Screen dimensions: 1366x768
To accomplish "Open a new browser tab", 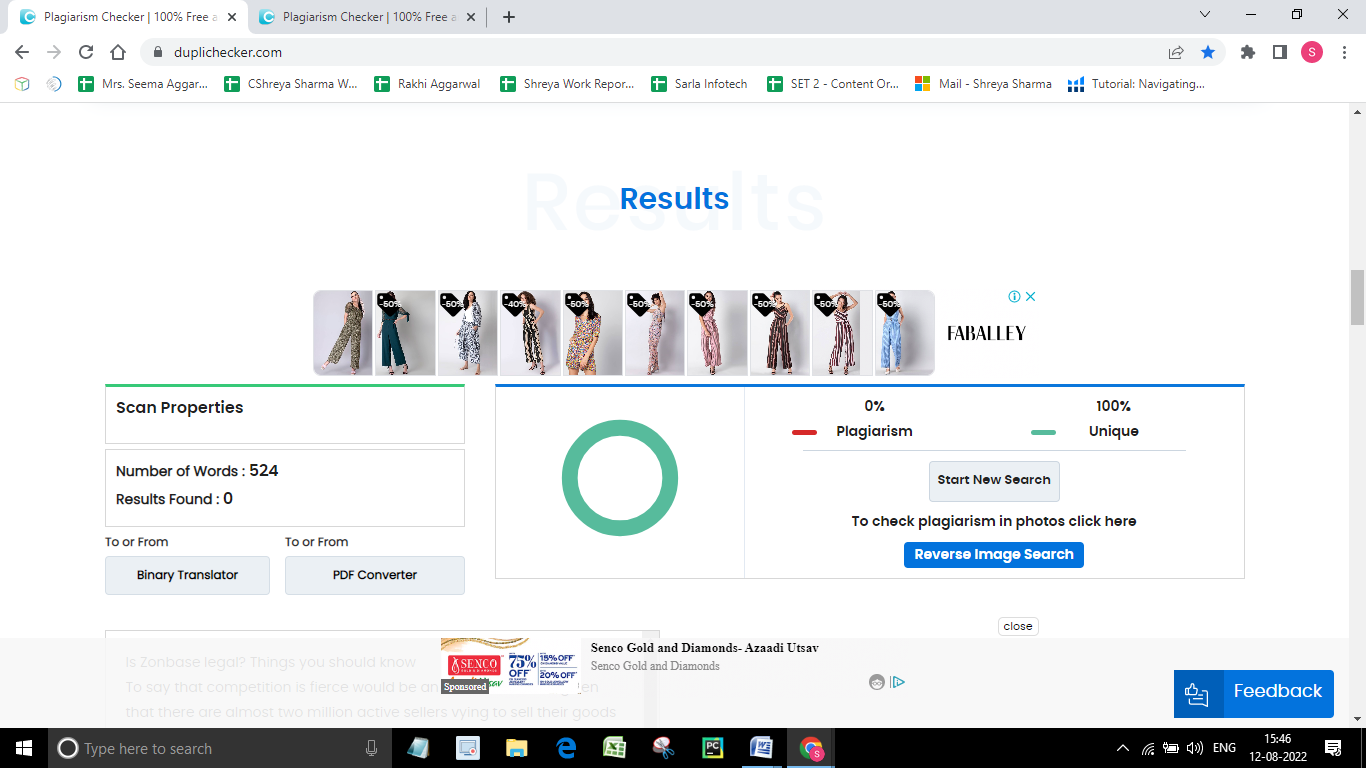I will click(x=508, y=17).
